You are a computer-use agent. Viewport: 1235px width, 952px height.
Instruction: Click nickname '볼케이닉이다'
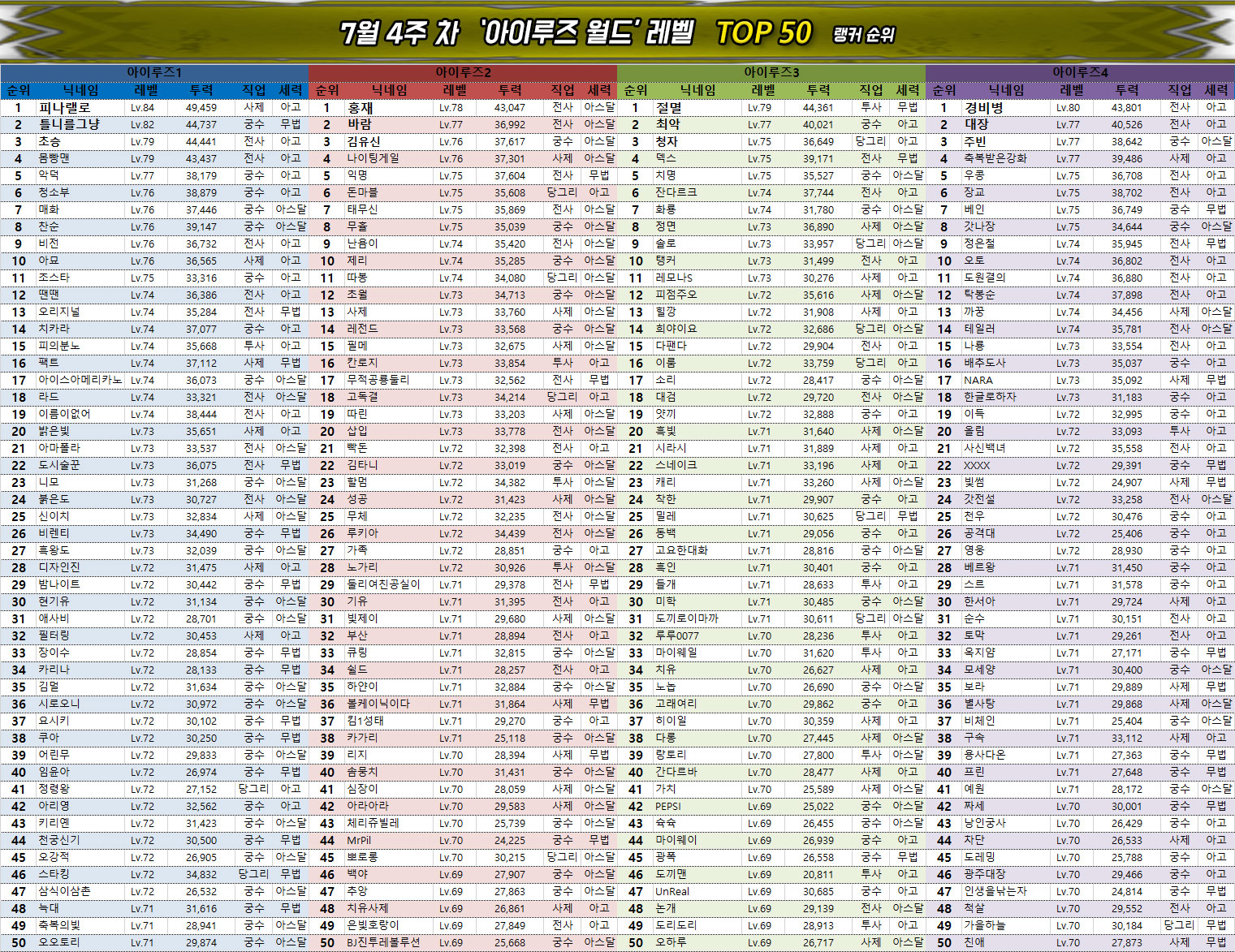pos(378,704)
